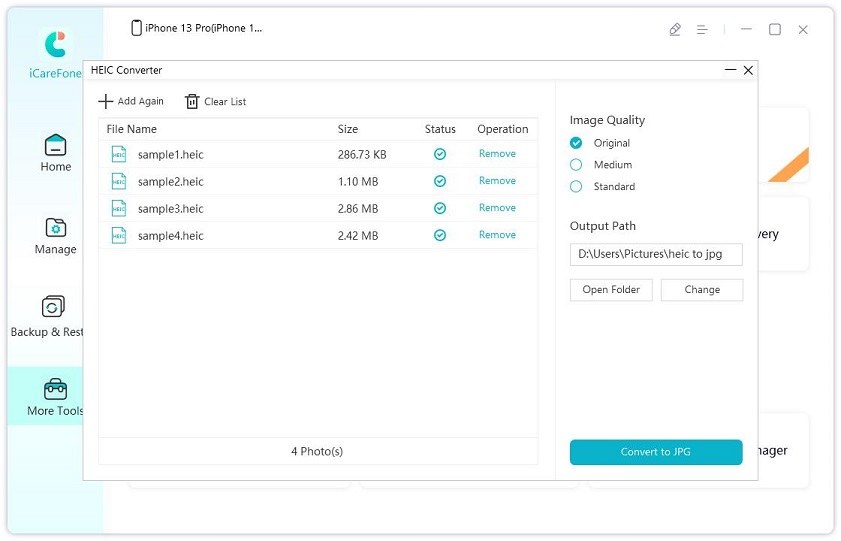Click the Convert to JPG button
The width and height of the screenshot is (841, 541).
[x=656, y=452]
